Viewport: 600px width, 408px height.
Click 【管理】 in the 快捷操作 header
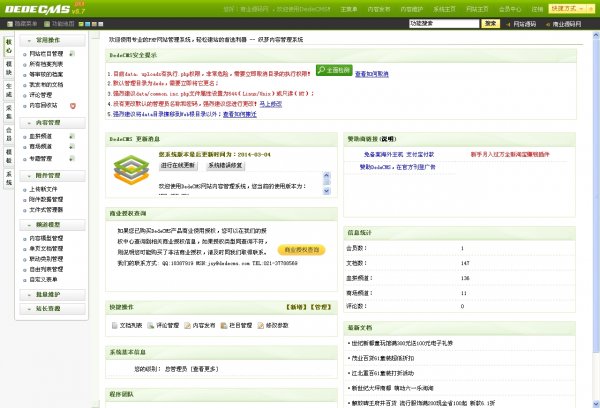pos(321,307)
